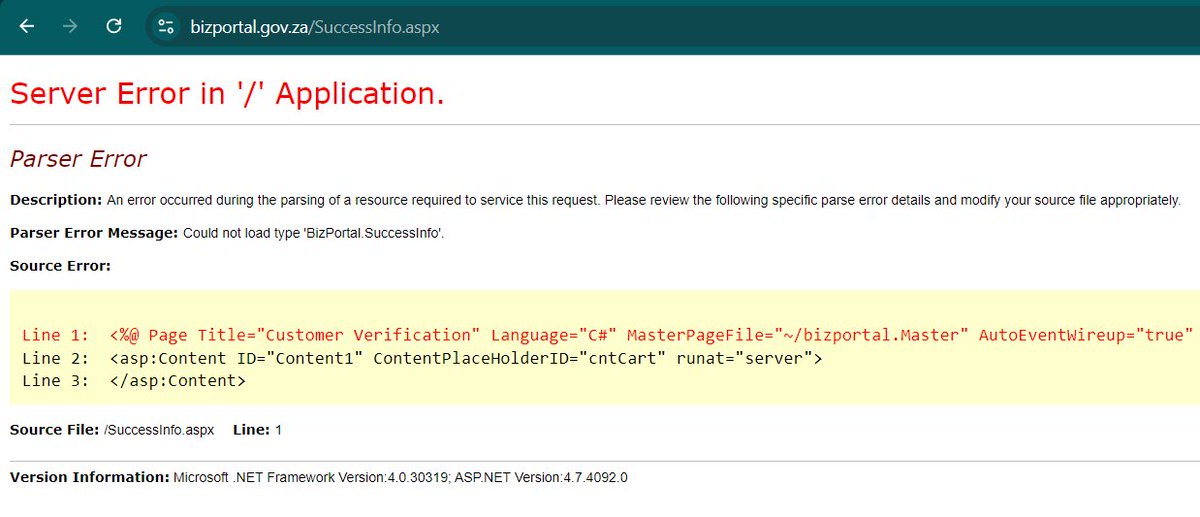Click the 'Parser Error' subheading
This screenshot has width=1200, height=517.
point(78,158)
